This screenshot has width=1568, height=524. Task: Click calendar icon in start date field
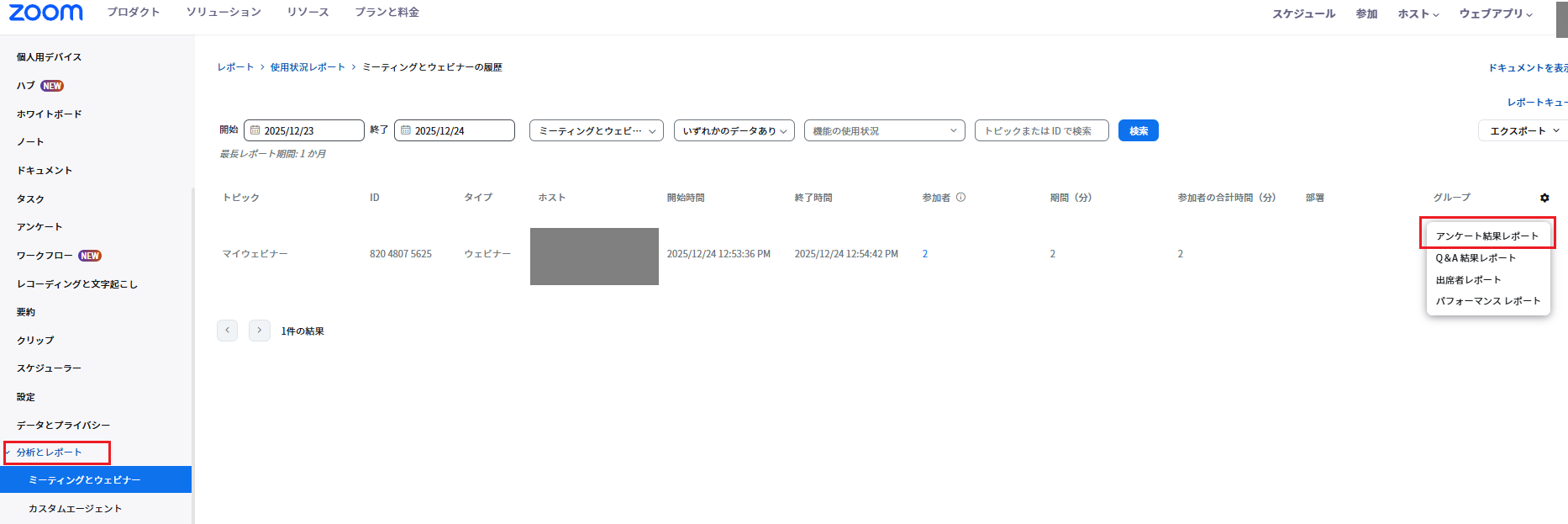[255, 130]
